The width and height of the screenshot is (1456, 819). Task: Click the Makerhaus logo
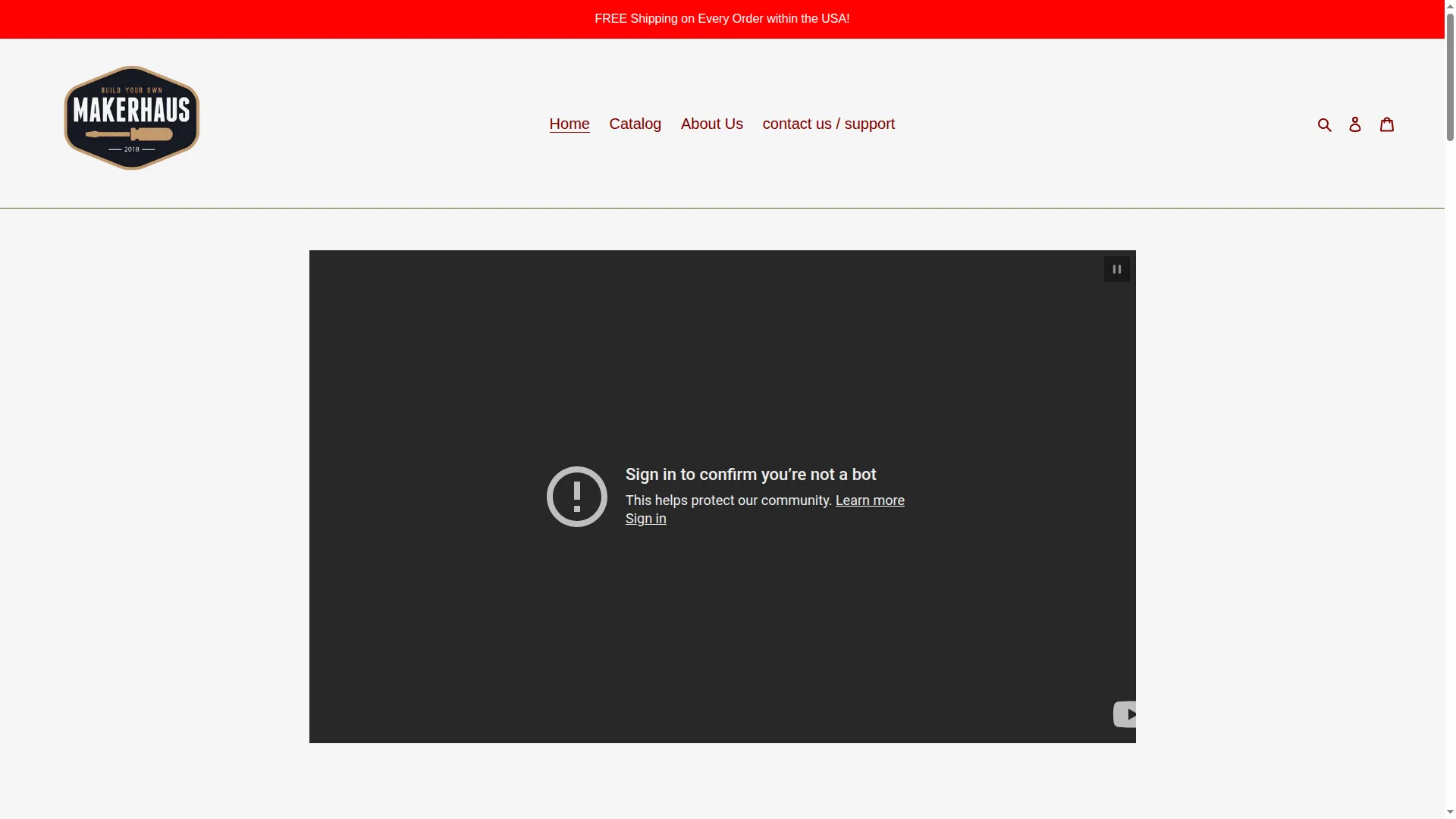(132, 118)
